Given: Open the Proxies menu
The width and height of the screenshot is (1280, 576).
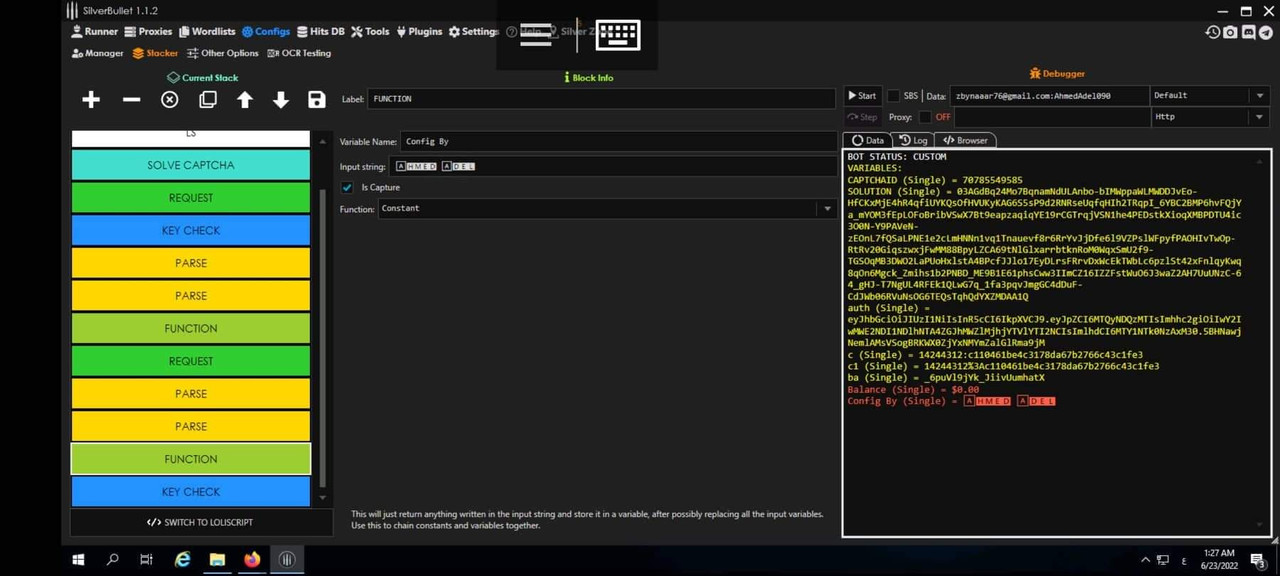Looking at the screenshot, I should [x=148, y=32].
